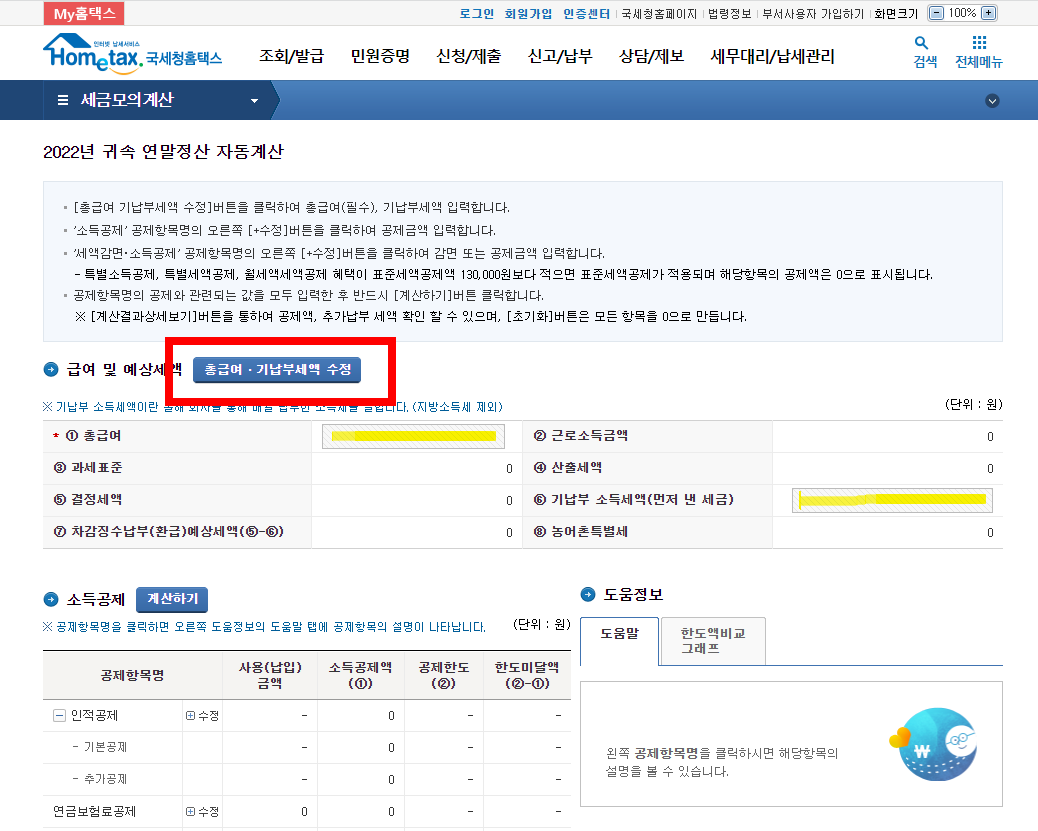Click 수정 for 연금보험료공제
1038x831 pixels.
click(x=203, y=812)
